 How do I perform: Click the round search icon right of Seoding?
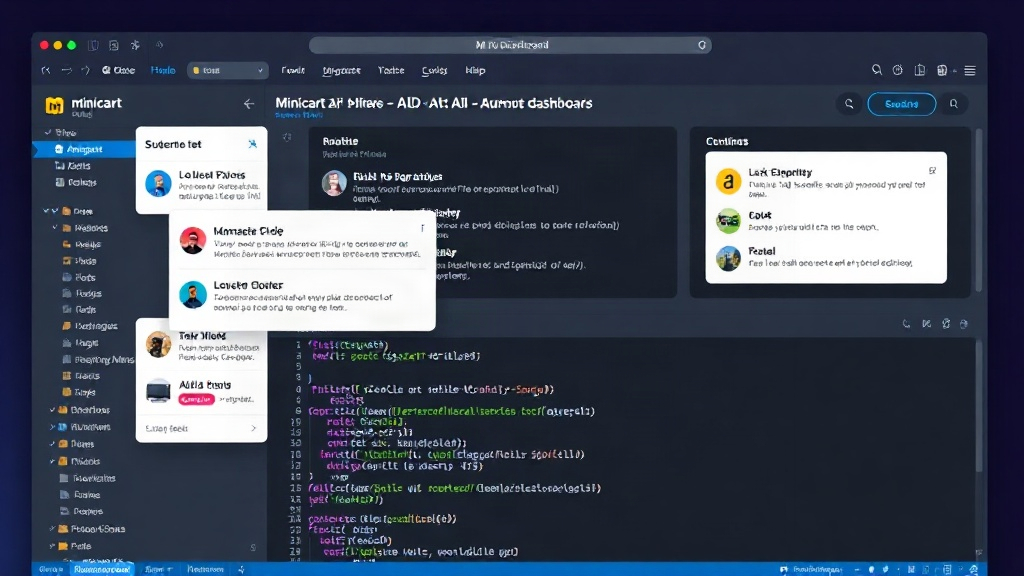pyautogui.click(x=954, y=104)
